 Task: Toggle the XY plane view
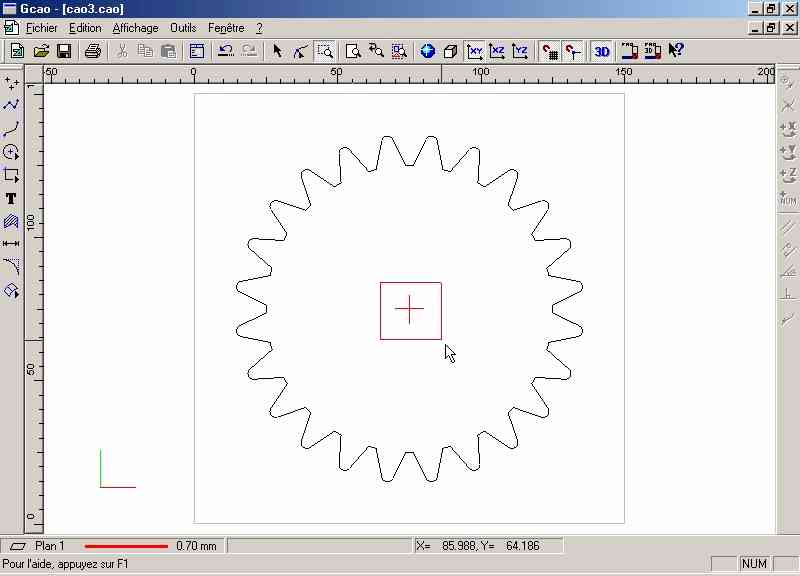click(475, 51)
